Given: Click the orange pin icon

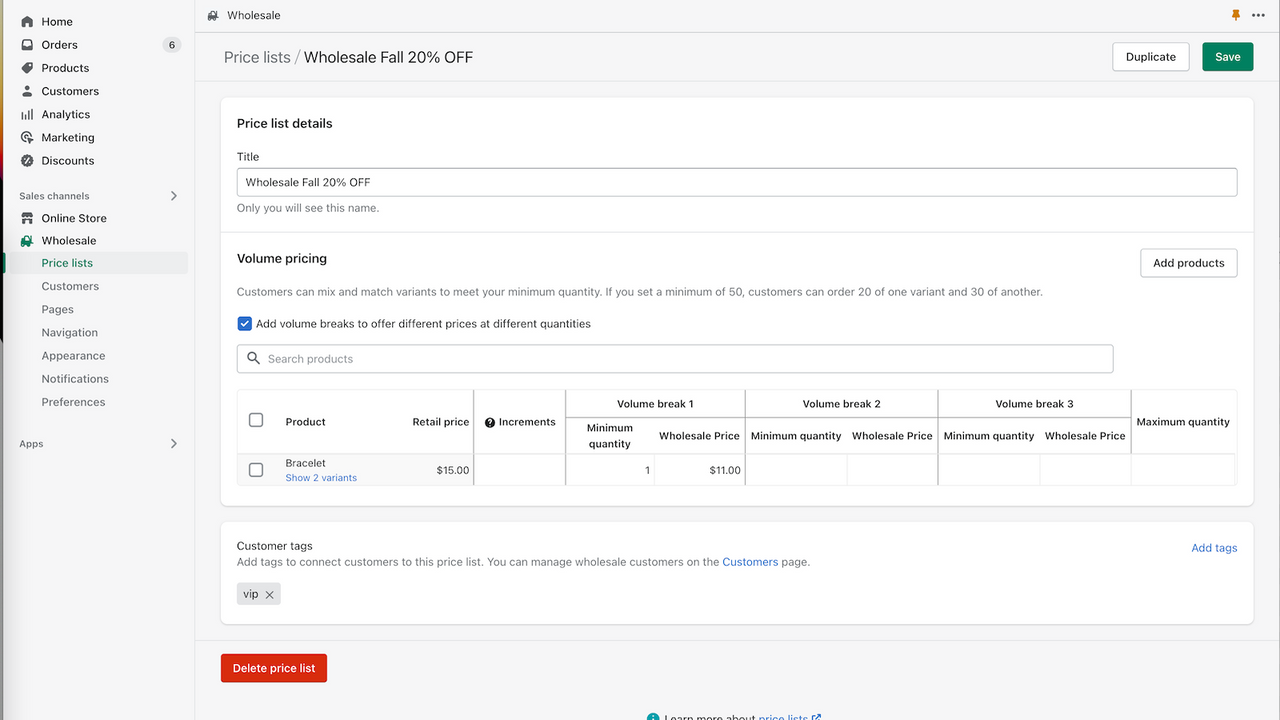Looking at the screenshot, I should point(1236,15).
